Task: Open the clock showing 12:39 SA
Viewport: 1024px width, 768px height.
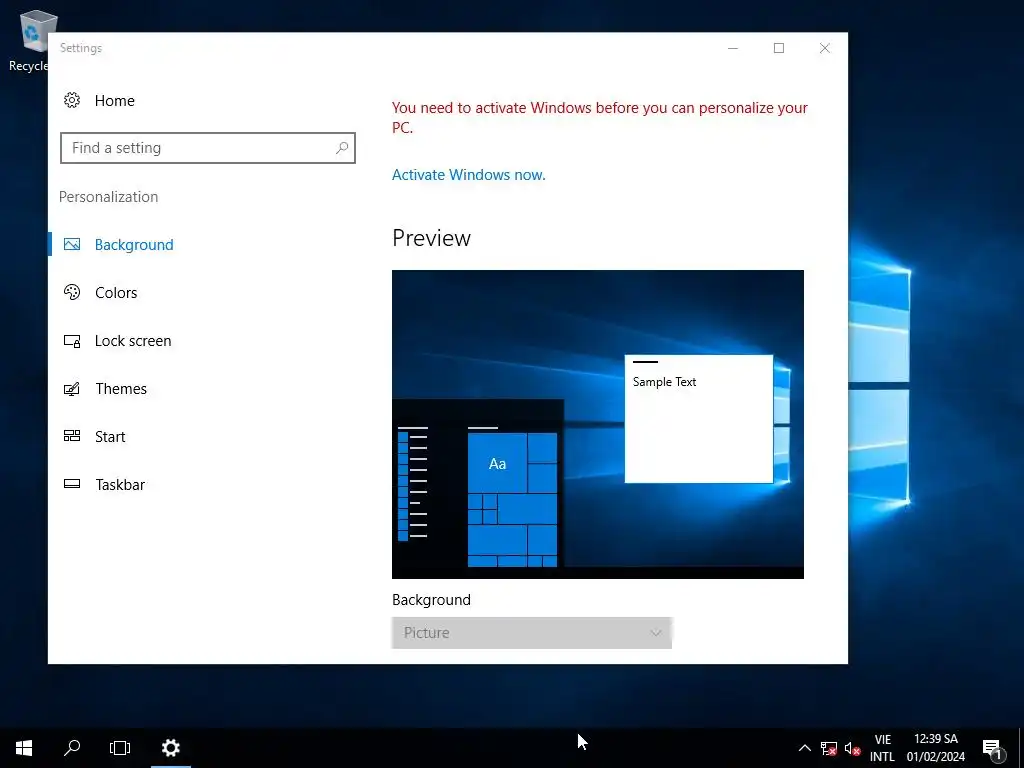Action: pyautogui.click(x=936, y=748)
